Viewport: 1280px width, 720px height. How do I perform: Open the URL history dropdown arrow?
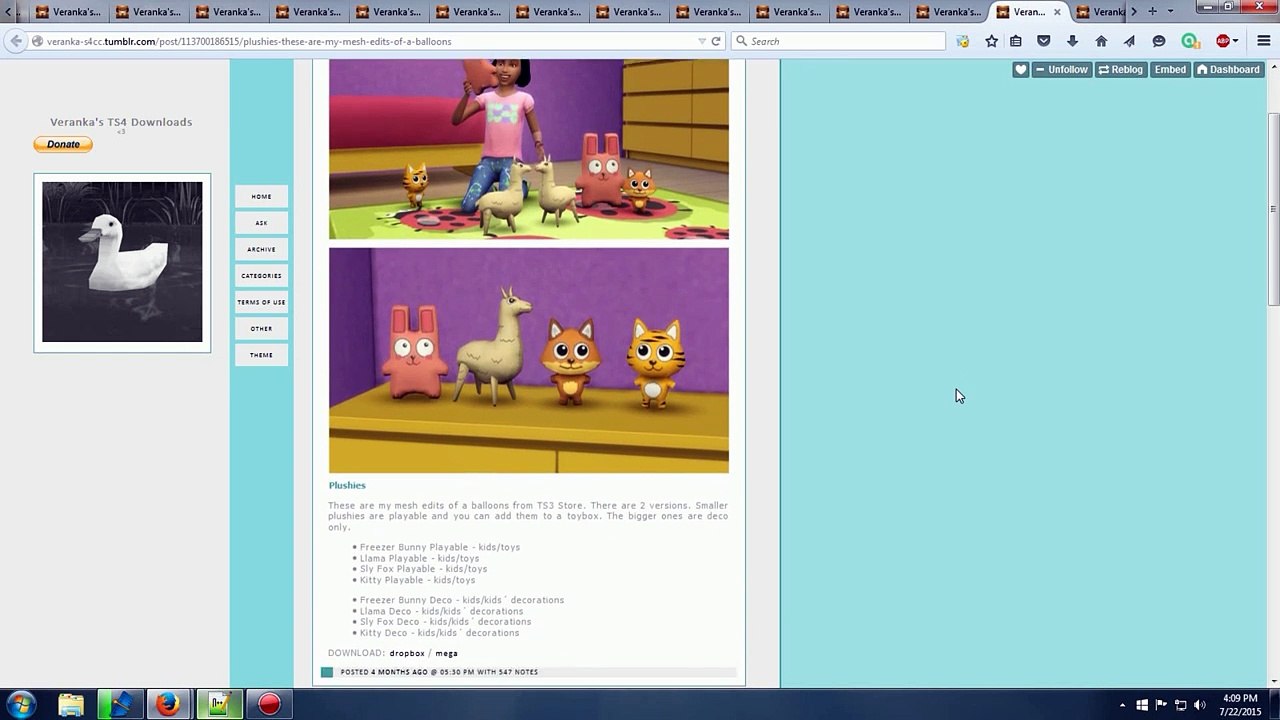(x=702, y=41)
